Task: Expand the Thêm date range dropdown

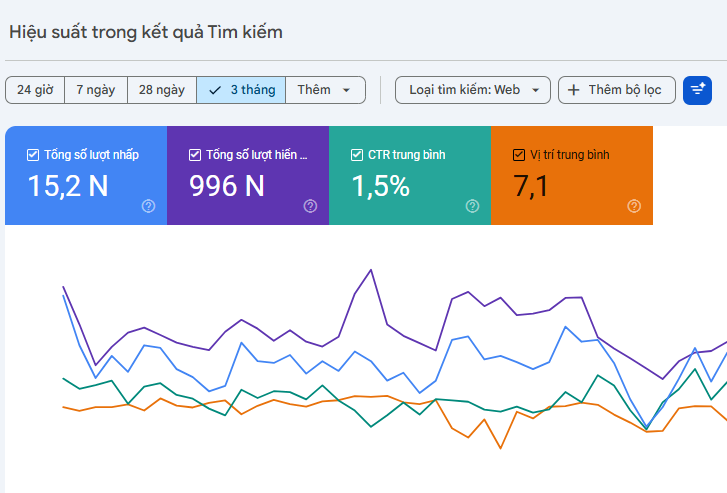Action: pyautogui.click(x=325, y=90)
